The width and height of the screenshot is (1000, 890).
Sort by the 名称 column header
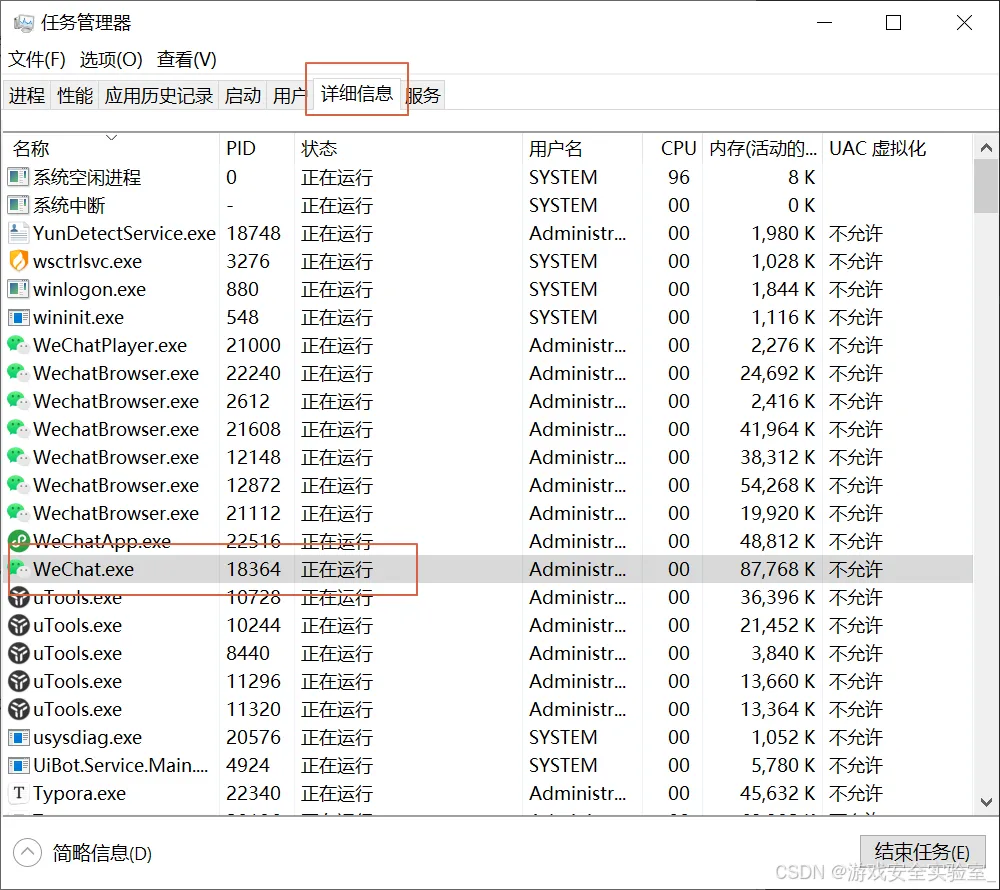(x=112, y=148)
